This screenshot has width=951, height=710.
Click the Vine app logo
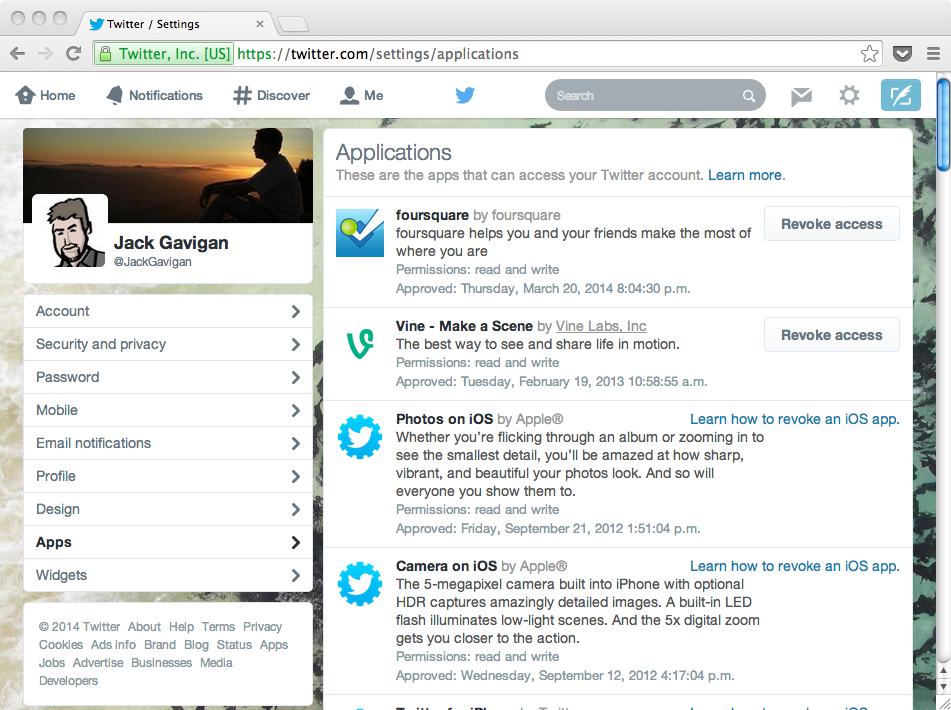(359, 345)
